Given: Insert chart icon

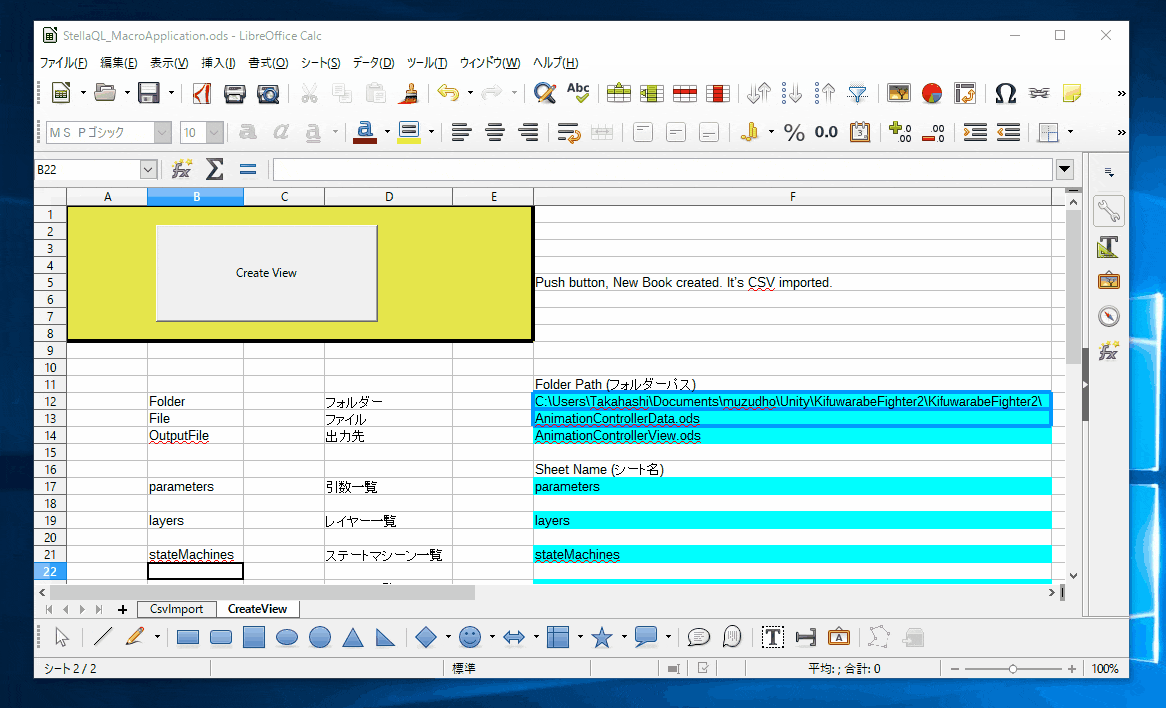Looking at the screenshot, I should [x=932, y=93].
